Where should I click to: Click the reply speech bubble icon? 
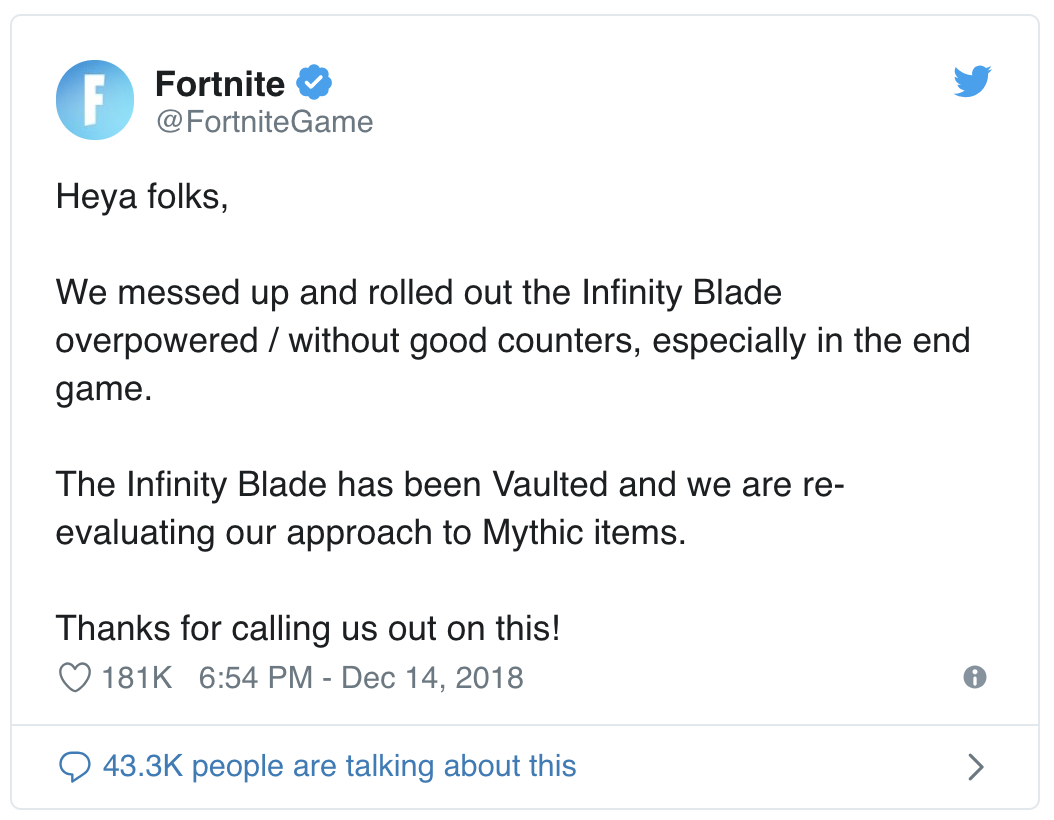(75, 766)
